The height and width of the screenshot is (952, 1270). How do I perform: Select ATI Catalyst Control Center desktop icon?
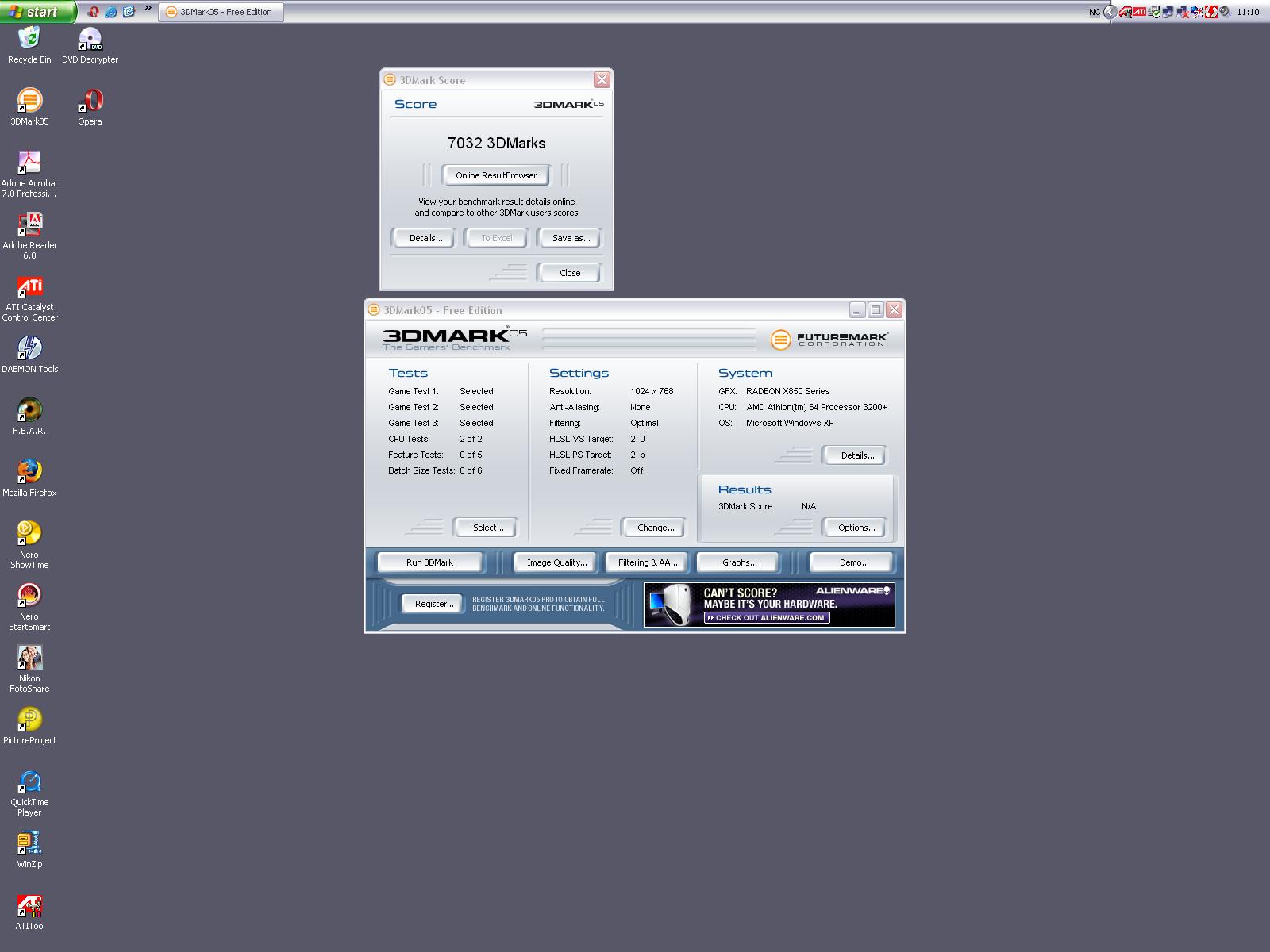pyautogui.click(x=29, y=297)
